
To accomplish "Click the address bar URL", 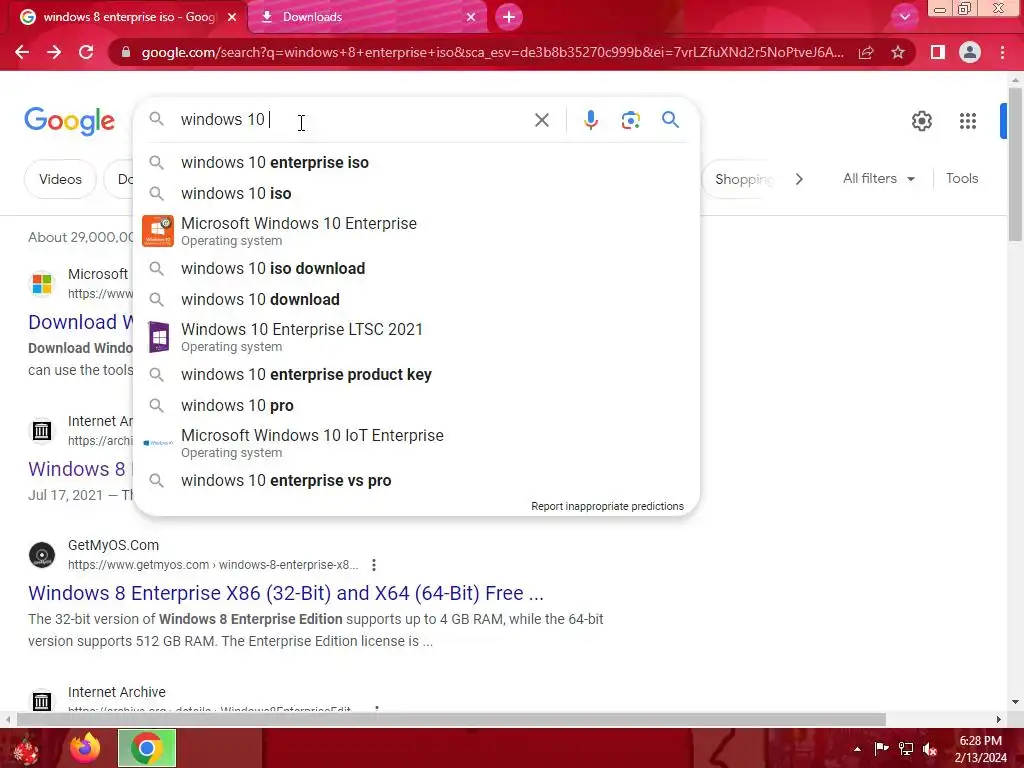I will [x=492, y=52].
